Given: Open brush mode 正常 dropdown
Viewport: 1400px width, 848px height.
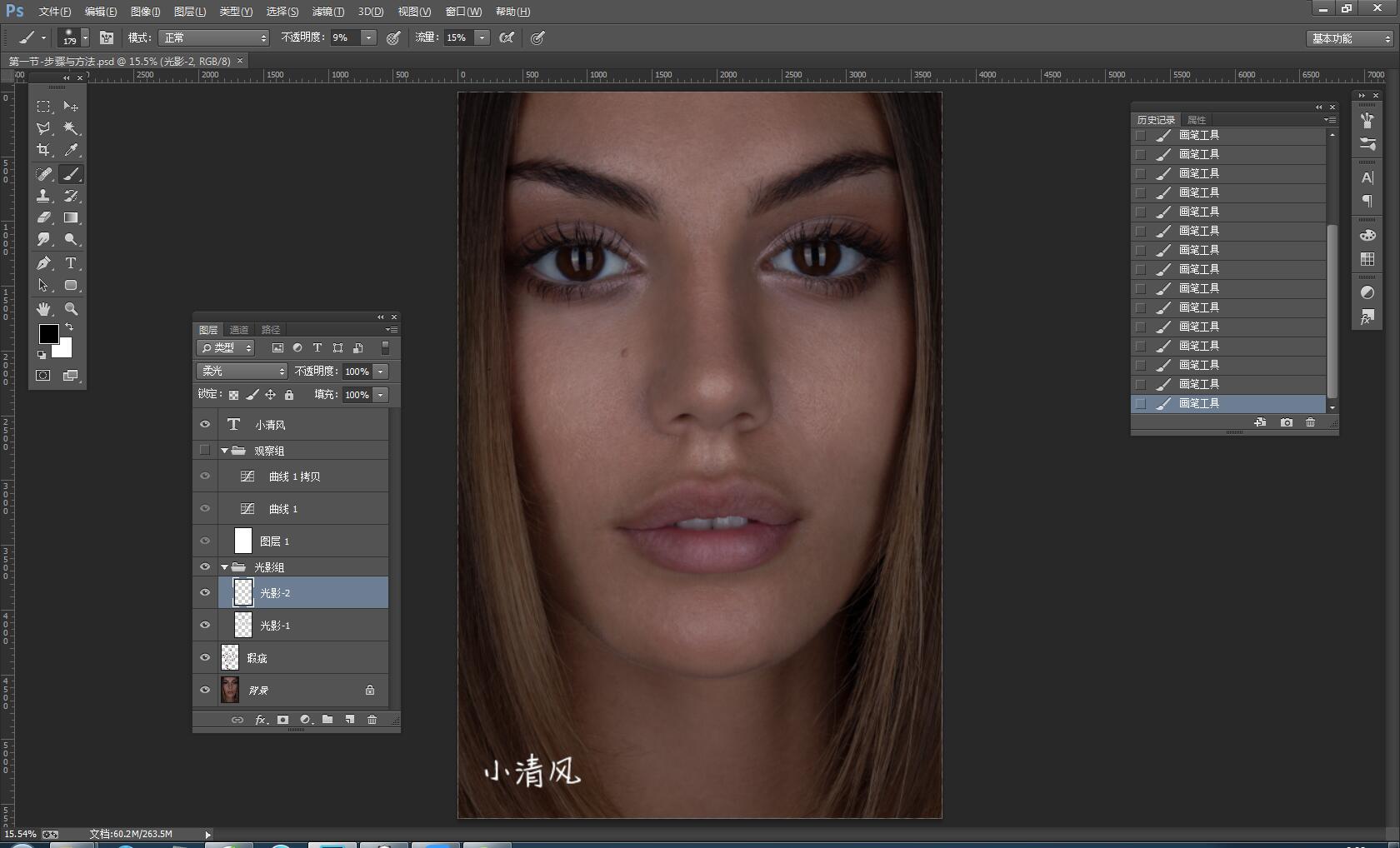Looking at the screenshot, I should click(x=214, y=37).
